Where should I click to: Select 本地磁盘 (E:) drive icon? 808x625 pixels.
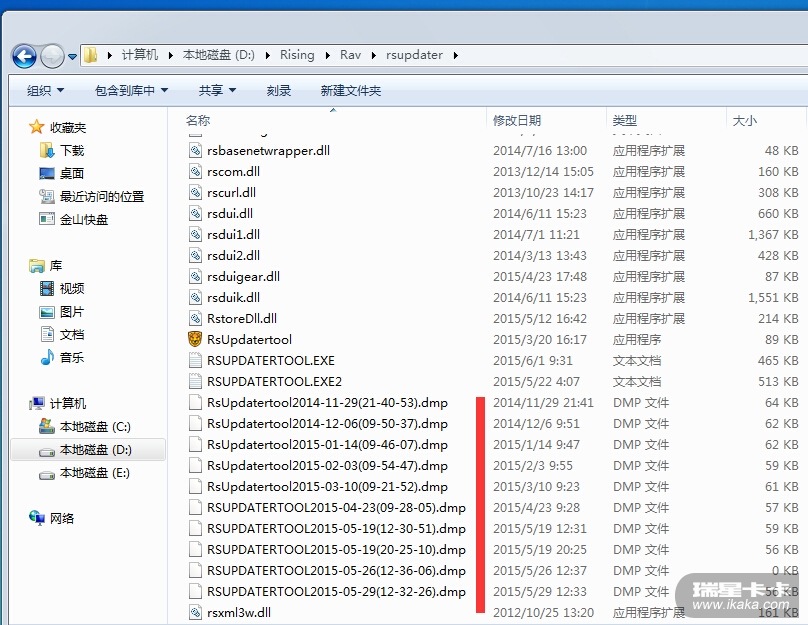[x=47, y=474]
